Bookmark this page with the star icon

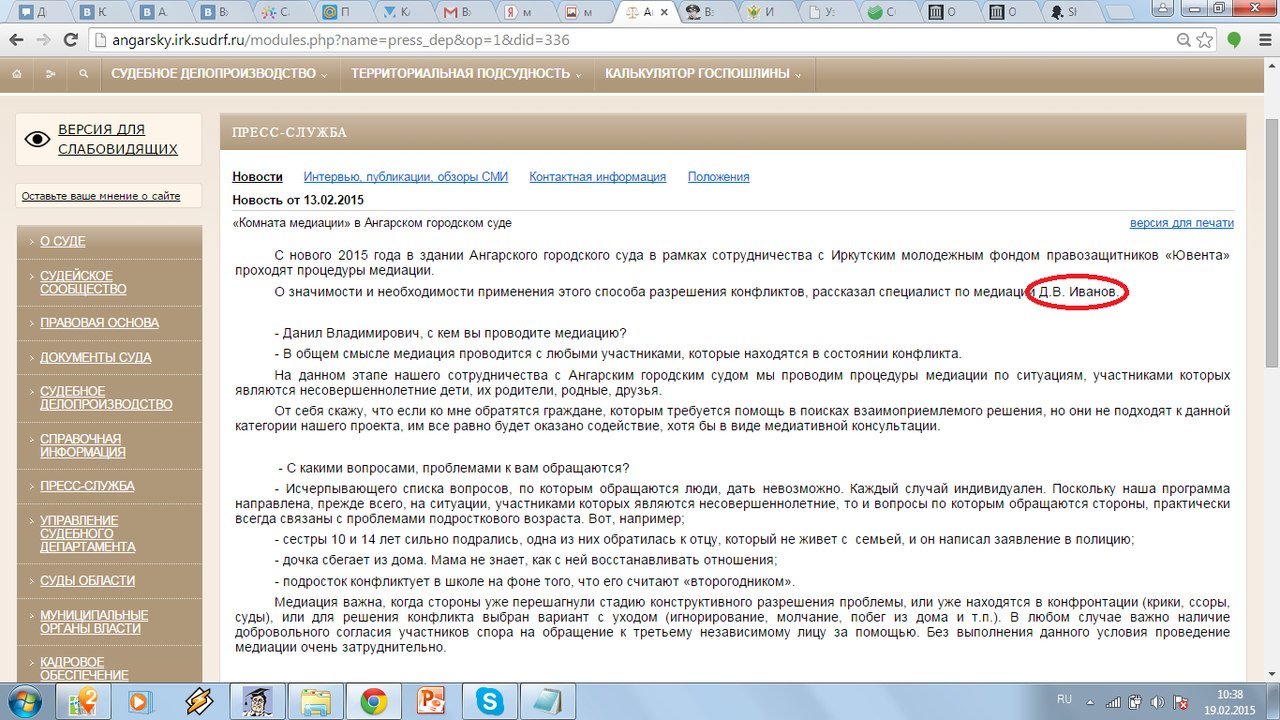[x=1205, y=41]
